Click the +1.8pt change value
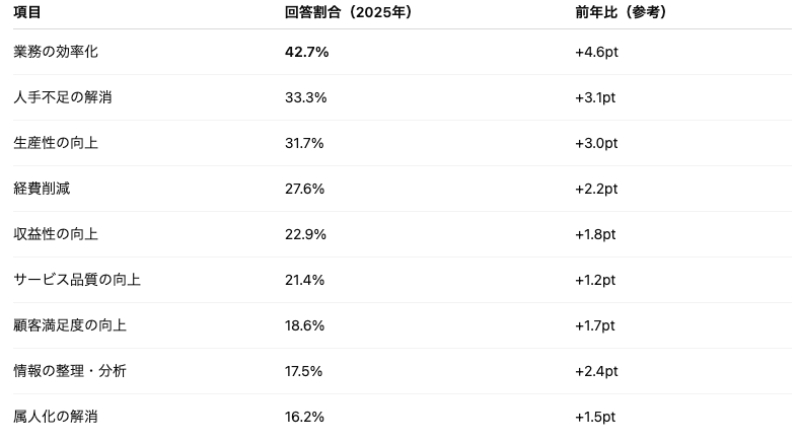The height and width of the screenshot is (440, 800). (595, 234)
